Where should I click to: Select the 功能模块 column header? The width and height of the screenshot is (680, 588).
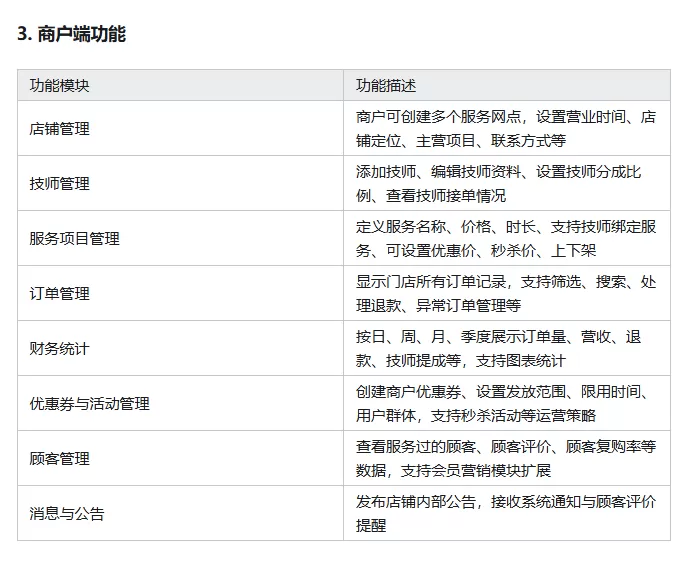tap(59, 85)
